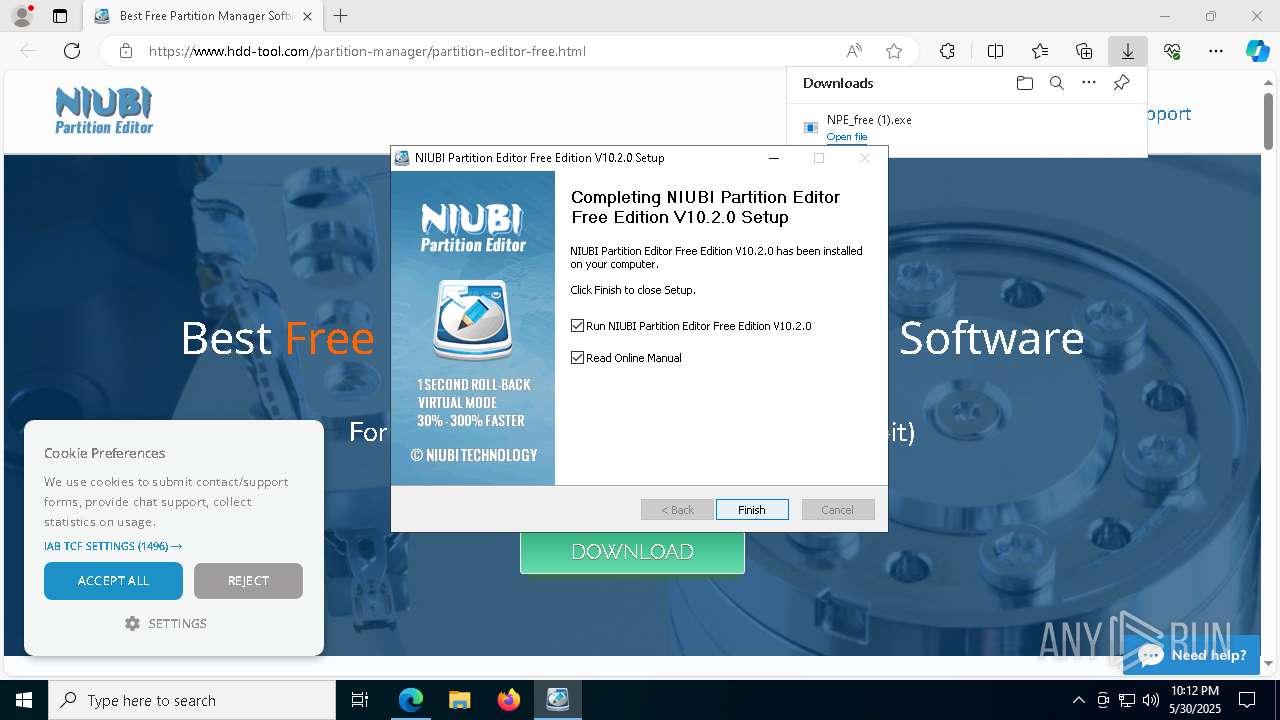Image resolution: width=1280 pixels, height=720 pixels.
Task: Open Windows Start menu
Action: click(24, 700)
